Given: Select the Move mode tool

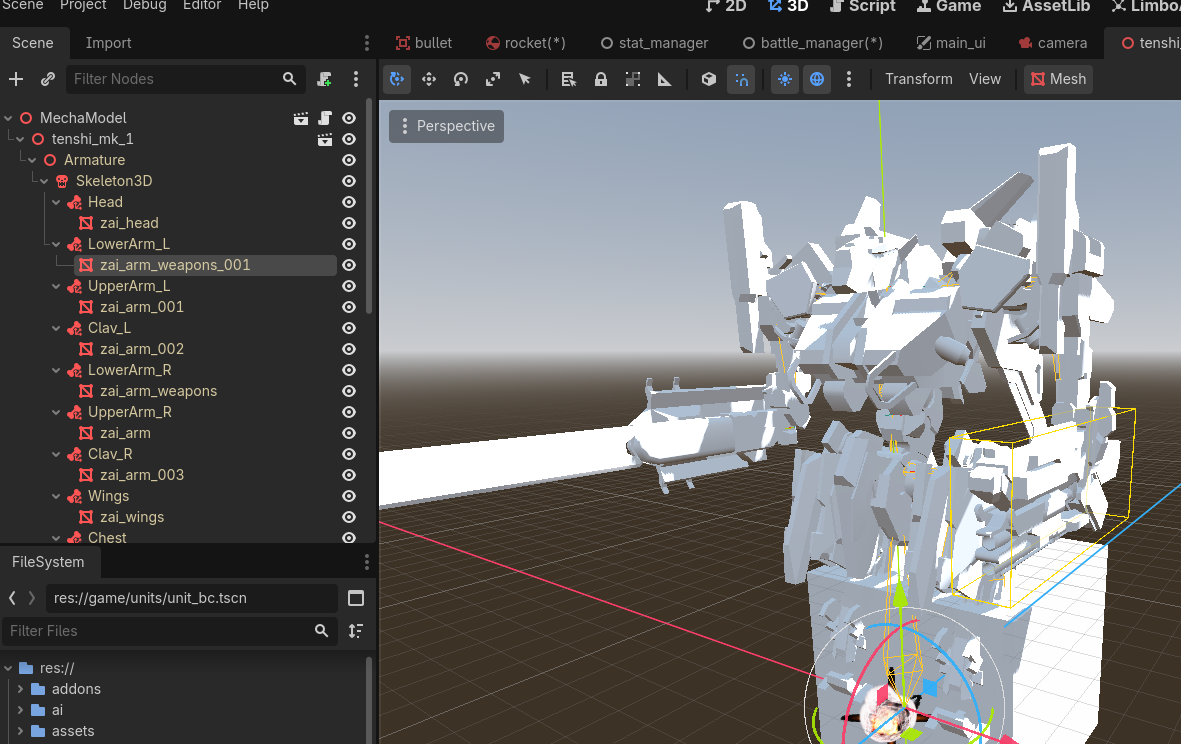Looking at the screenshot, I should click(x=429, y=79).
